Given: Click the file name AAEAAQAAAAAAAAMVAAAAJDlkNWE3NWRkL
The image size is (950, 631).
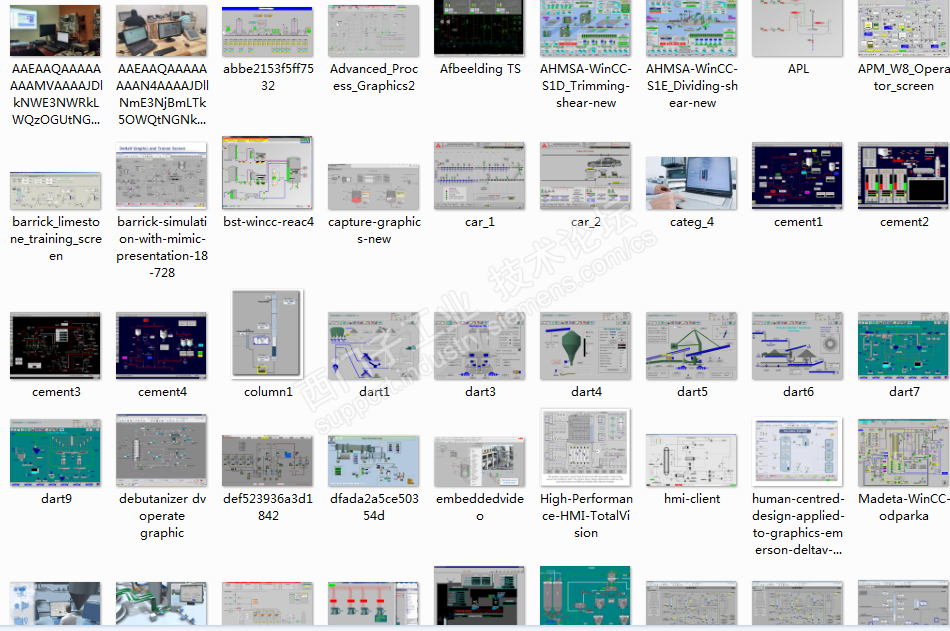Looking at the screenshot, I should click(56, 94).
